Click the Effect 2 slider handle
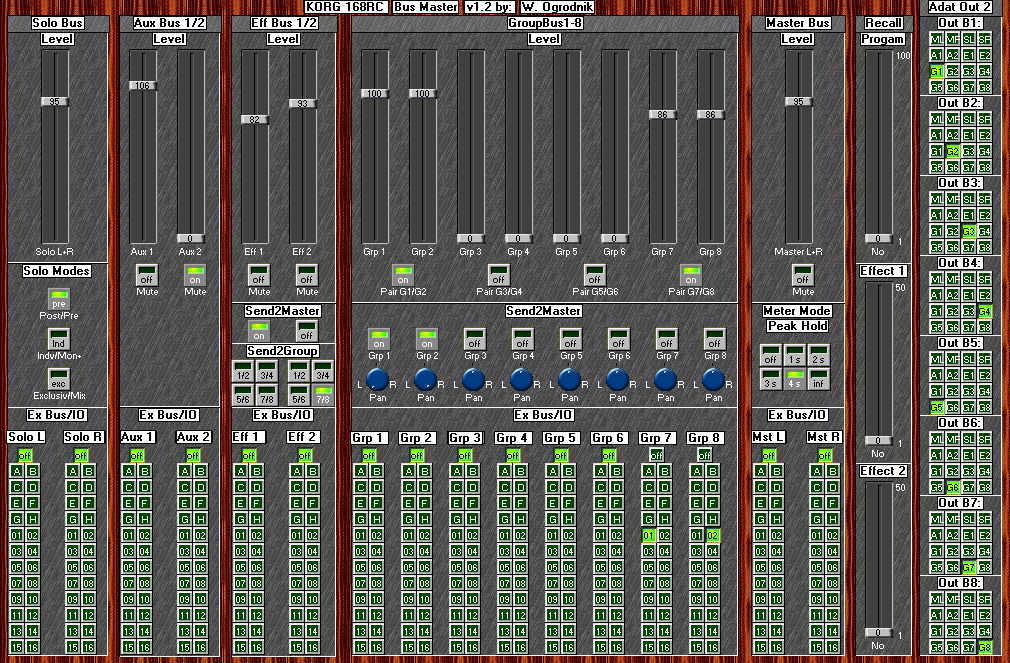Viewport: 1010px width, 663px height. [878, 632]
